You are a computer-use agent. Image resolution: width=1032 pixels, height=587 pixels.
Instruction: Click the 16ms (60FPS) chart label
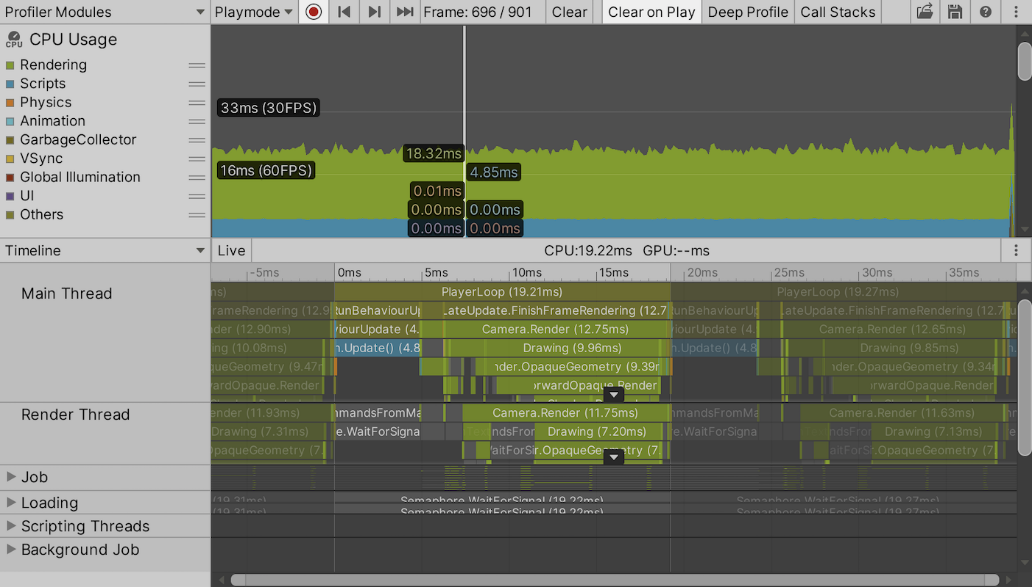click(x=266, y=170)
